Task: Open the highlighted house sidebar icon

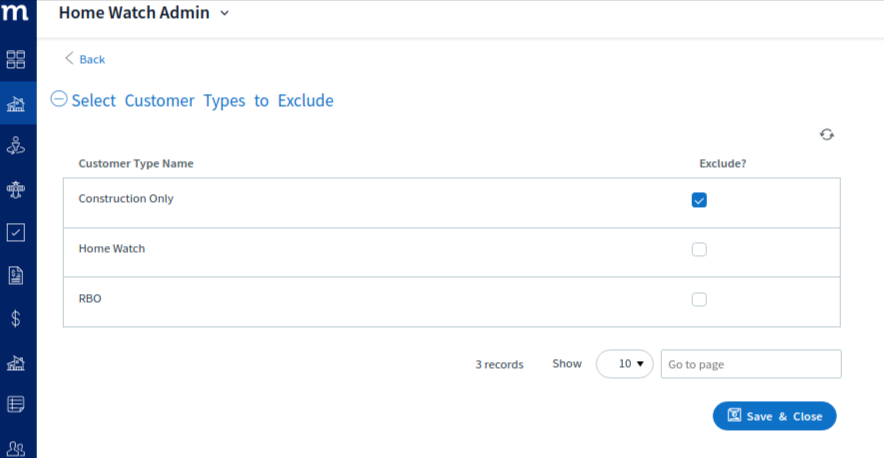Action: click(x=16, y=103)
